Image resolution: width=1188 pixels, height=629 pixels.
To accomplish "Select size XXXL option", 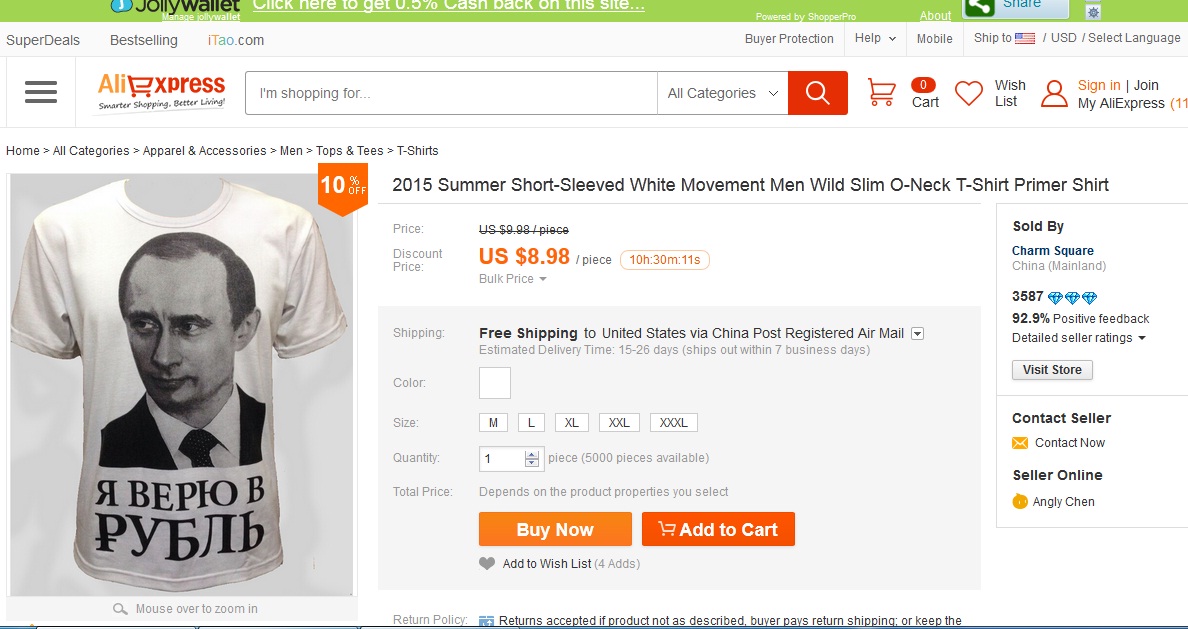I will point(673,423).
